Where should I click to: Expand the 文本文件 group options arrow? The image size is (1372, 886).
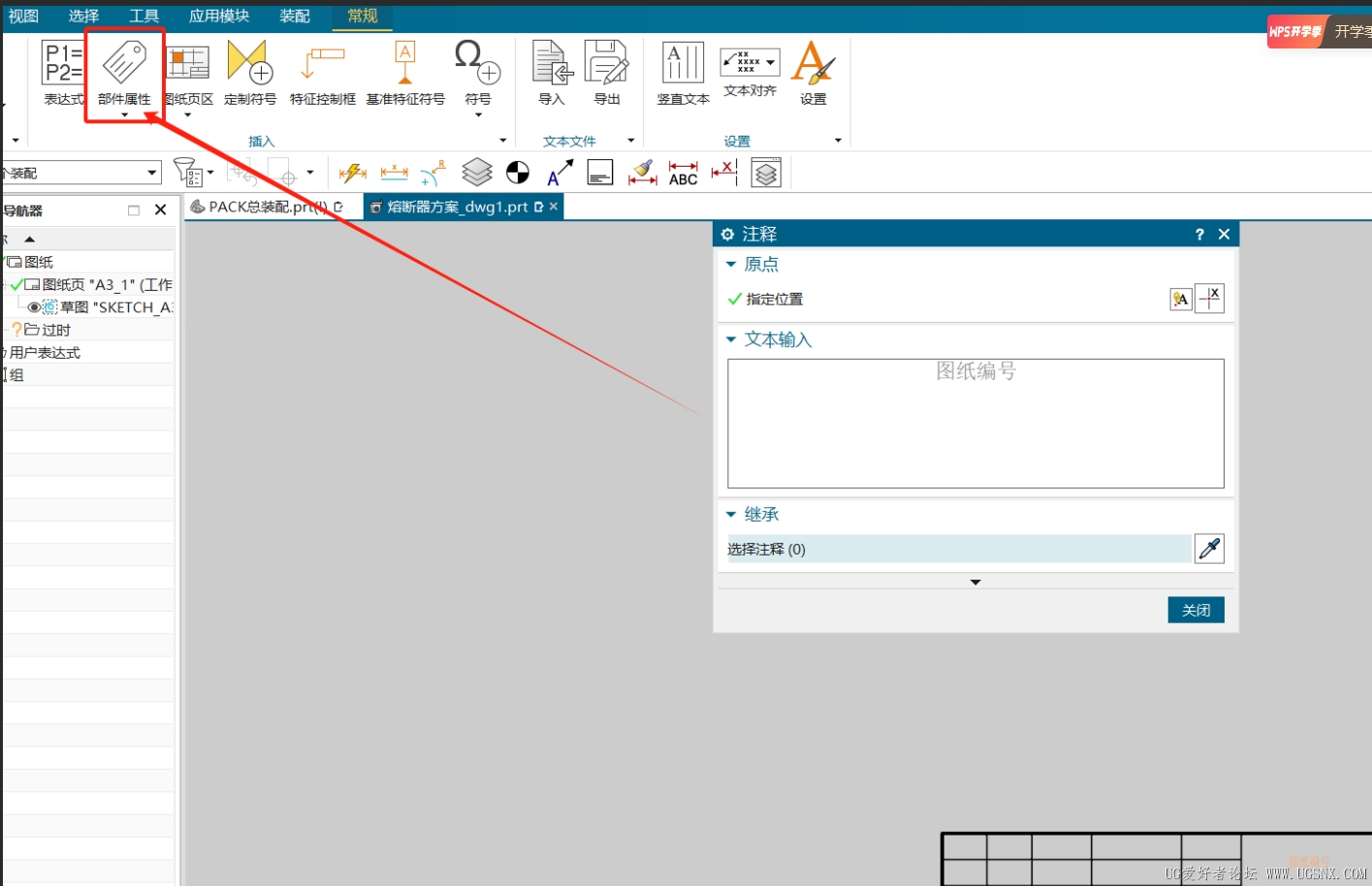631,141
